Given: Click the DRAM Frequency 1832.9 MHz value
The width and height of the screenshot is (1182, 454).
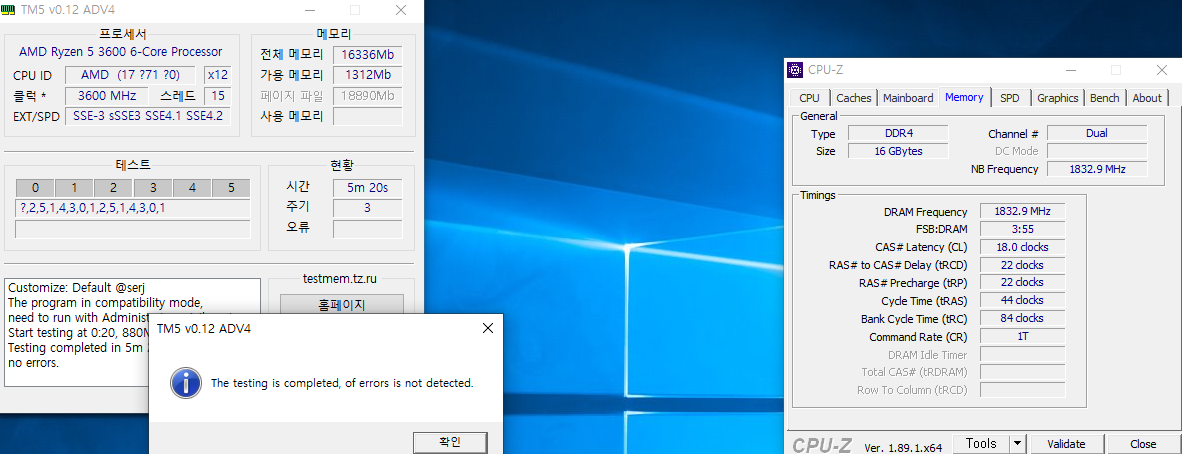Looking at the screenshot, I should tap(1022, 211).
